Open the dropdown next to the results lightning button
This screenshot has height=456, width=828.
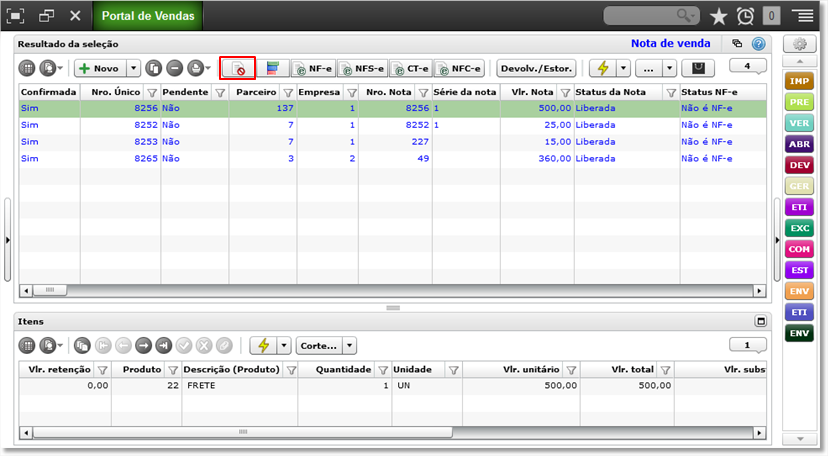(624, 68)
